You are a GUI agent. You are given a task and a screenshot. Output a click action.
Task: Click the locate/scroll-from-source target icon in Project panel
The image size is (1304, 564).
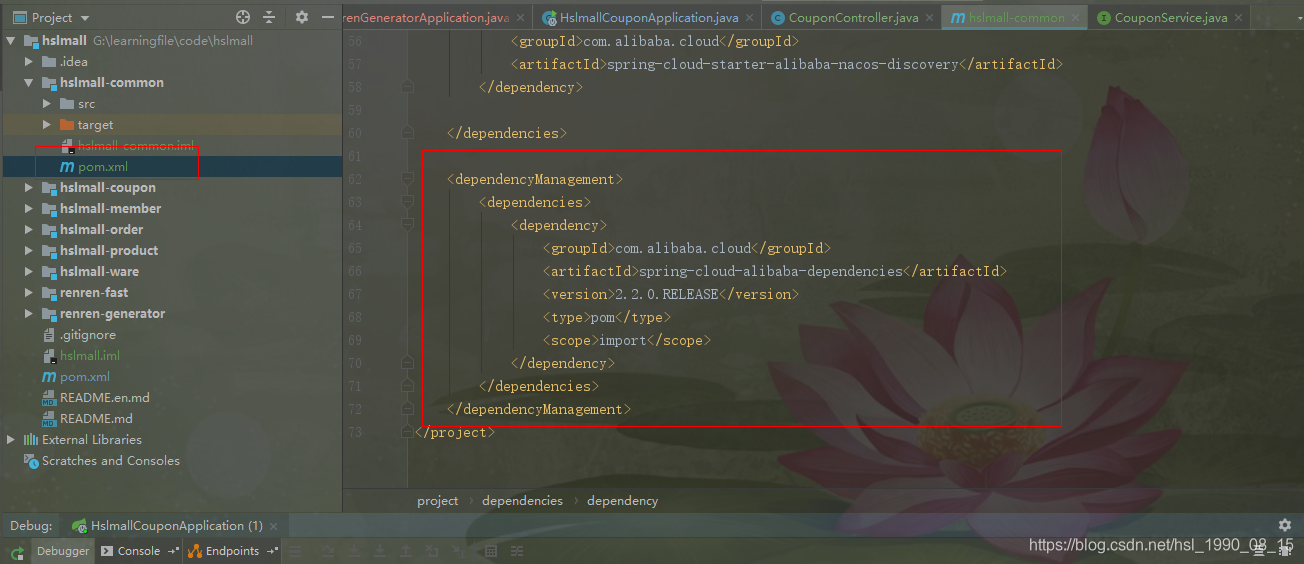[243, 17]
